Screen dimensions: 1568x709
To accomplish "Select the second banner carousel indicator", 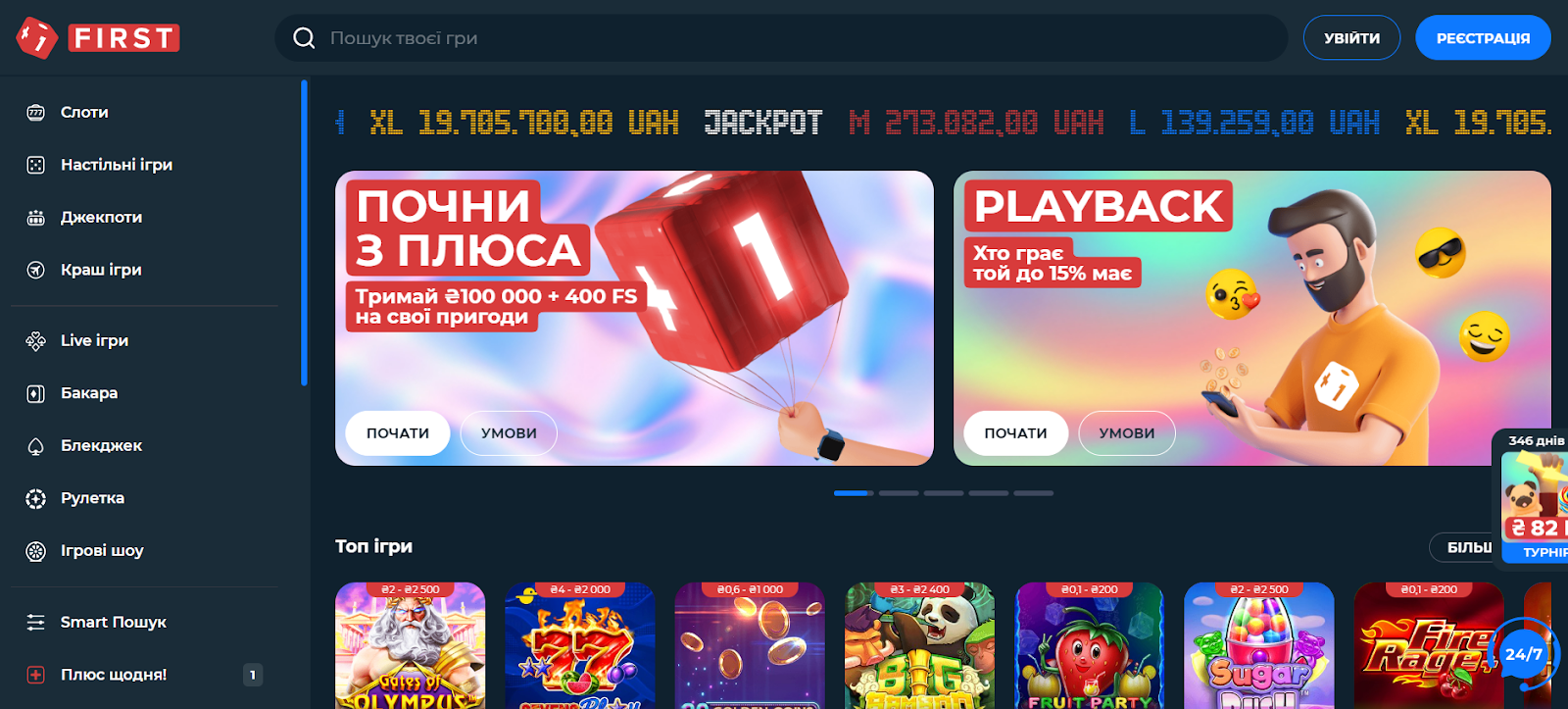I will [x=899, y=493].
